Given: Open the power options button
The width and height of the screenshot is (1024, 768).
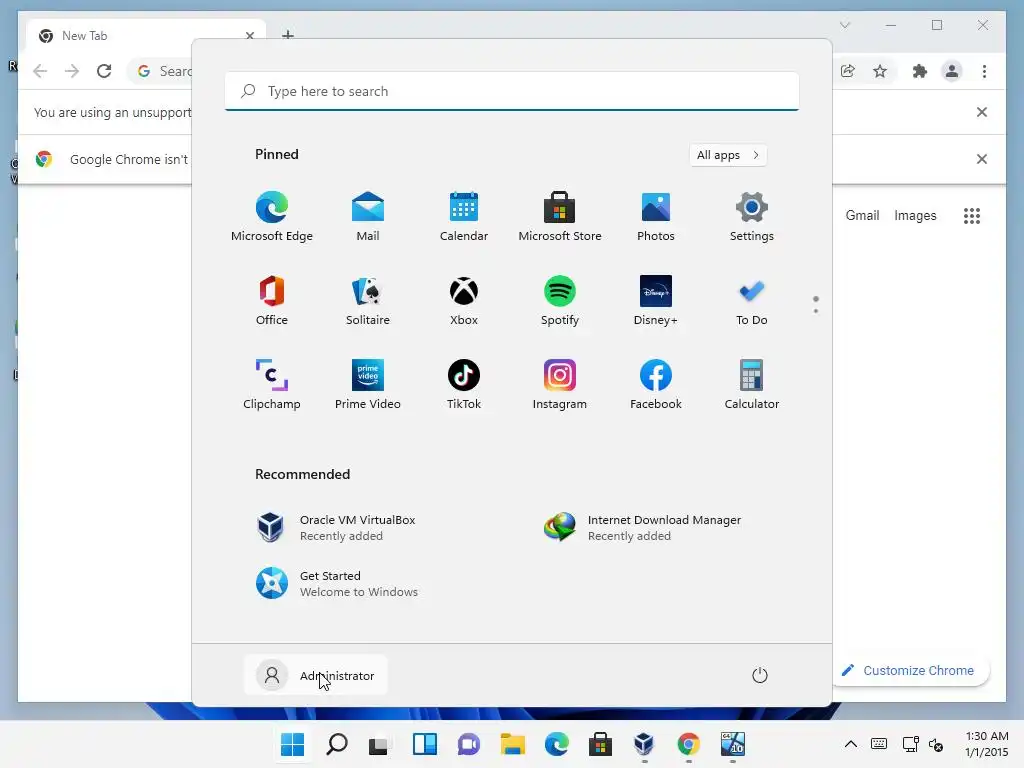Looking at the screenshot, I should (760, 675).
